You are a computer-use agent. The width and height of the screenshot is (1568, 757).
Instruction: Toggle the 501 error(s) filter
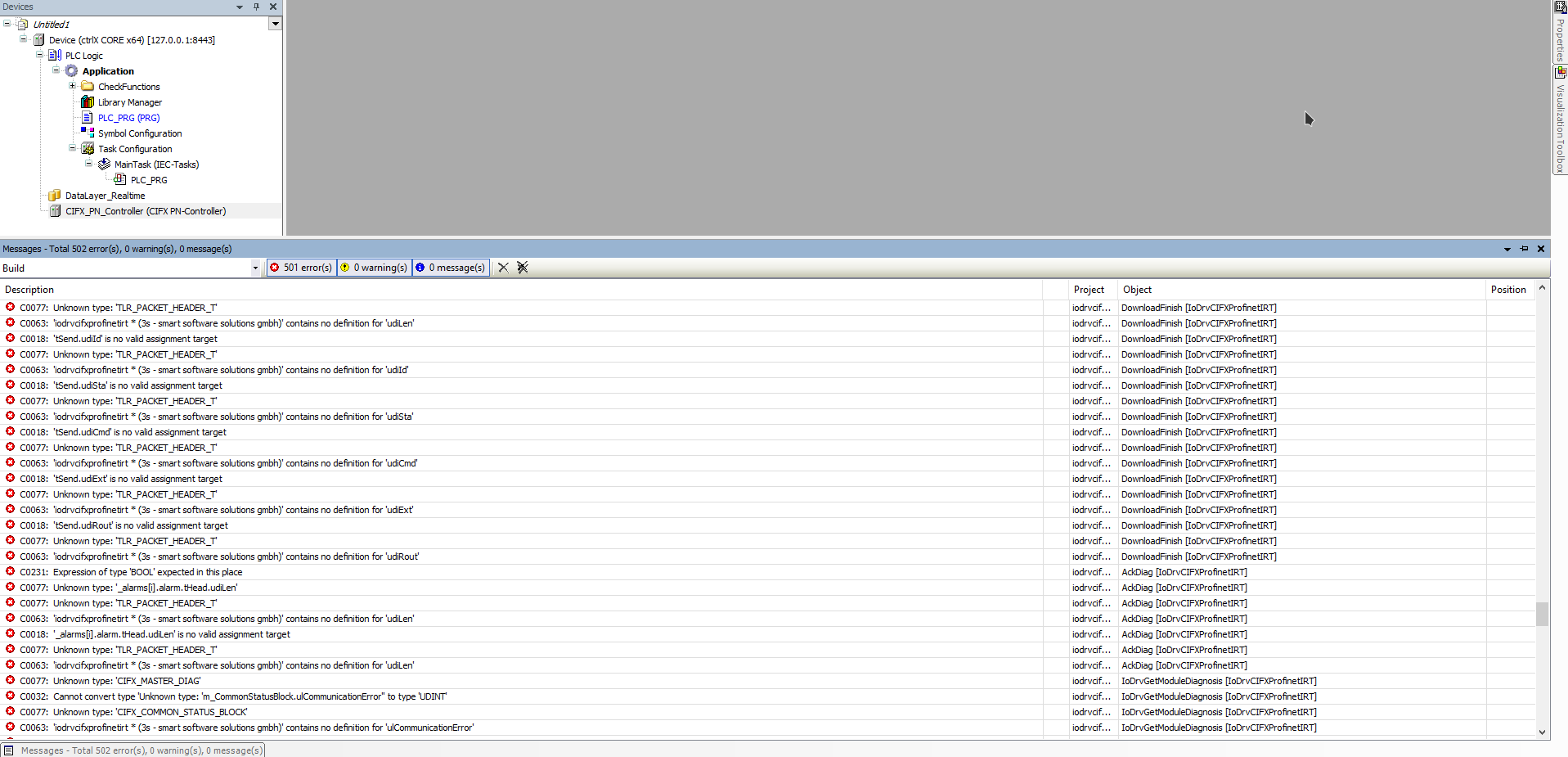(x=301, y=268)
